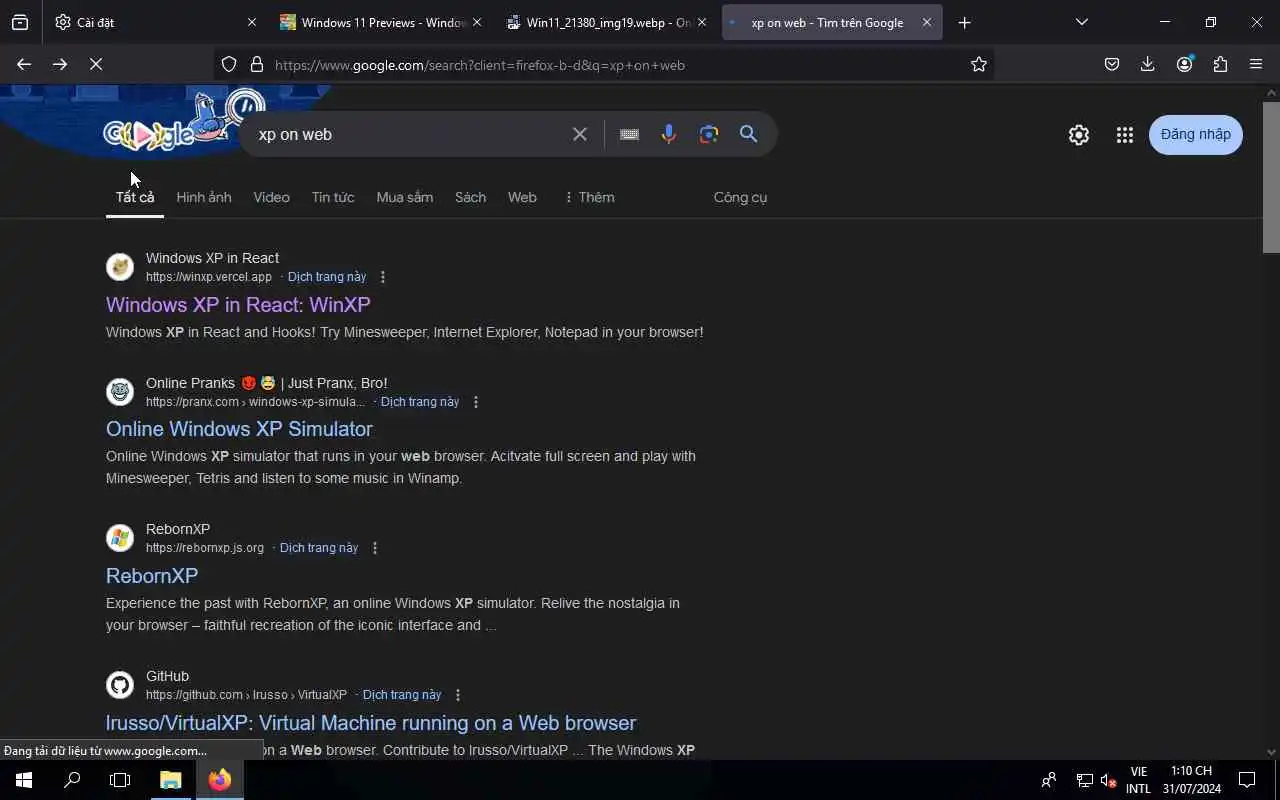Screen dimensions: 1280x800
Task: Stop loading the page
Action: point(96,64)
